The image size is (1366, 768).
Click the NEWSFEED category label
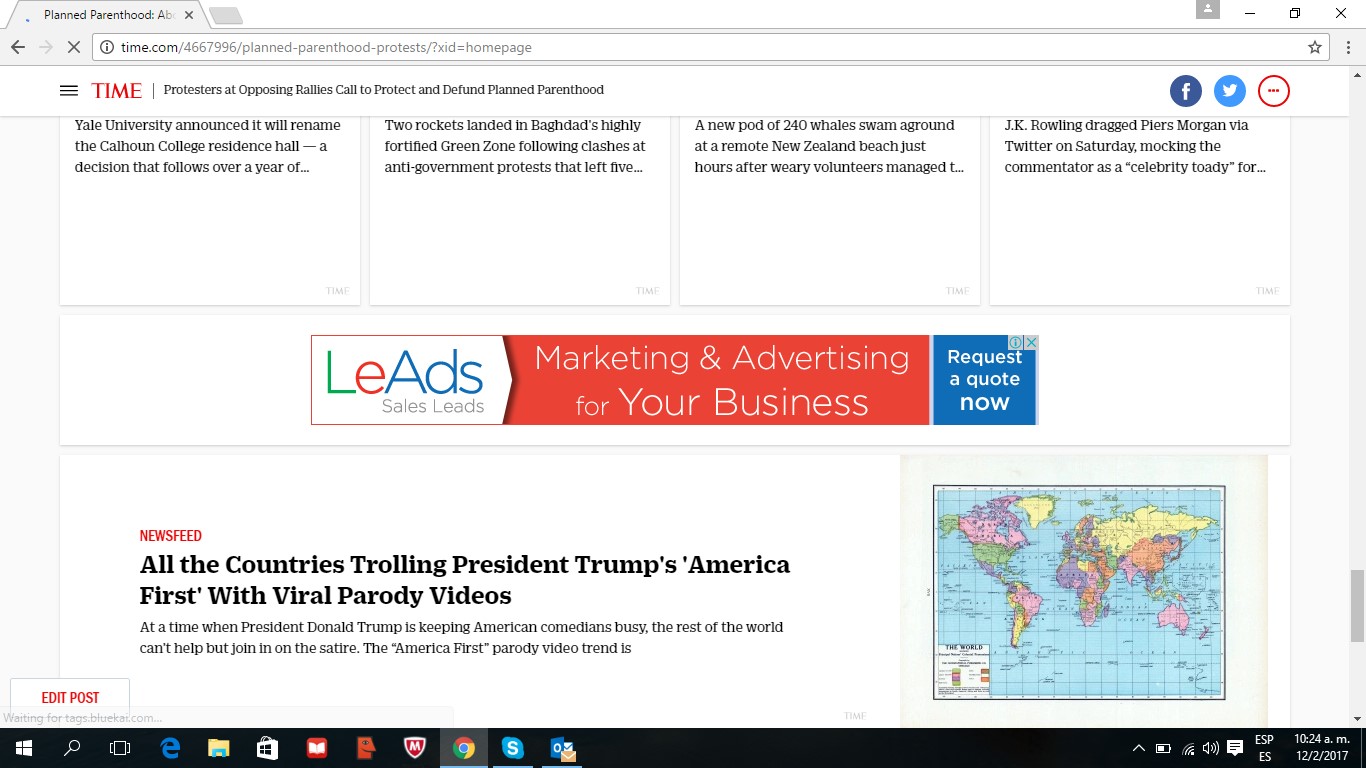[x=171, y=536]
